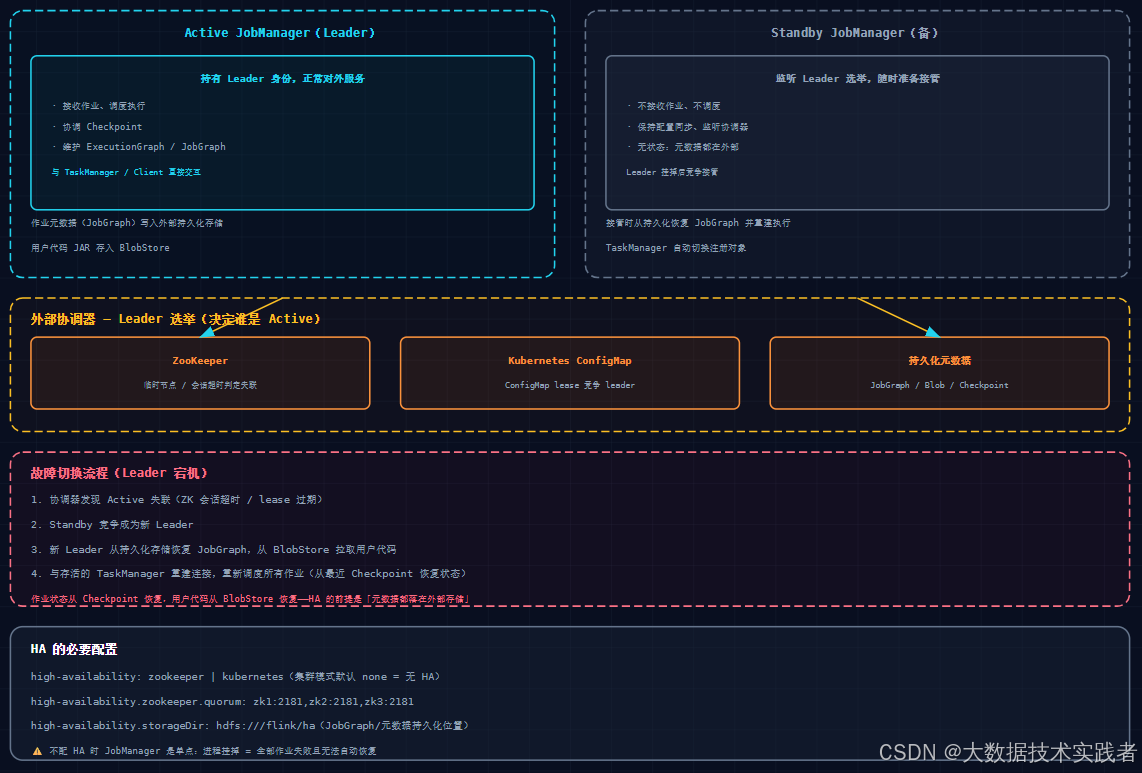This screenshot has height=773, width=1142.
Task: Click the '用户代码 JAR 存入 BlobStore' line
Action: tap(101, 248)
